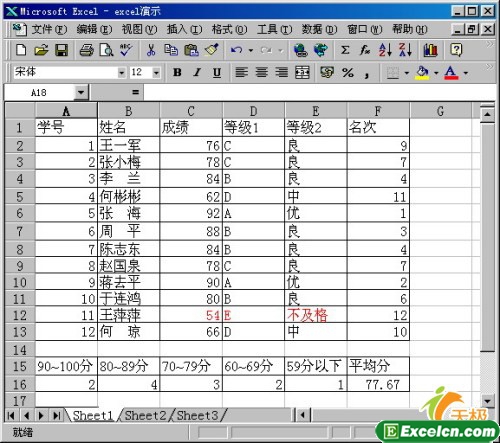Sort ascending with the A-Z icon

pyautogui.click(x=385, y=50)
